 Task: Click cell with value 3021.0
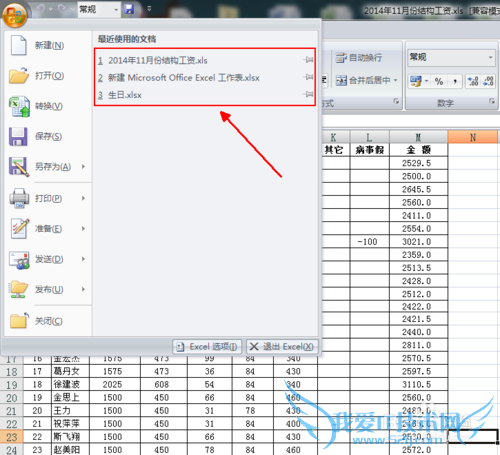418,242
